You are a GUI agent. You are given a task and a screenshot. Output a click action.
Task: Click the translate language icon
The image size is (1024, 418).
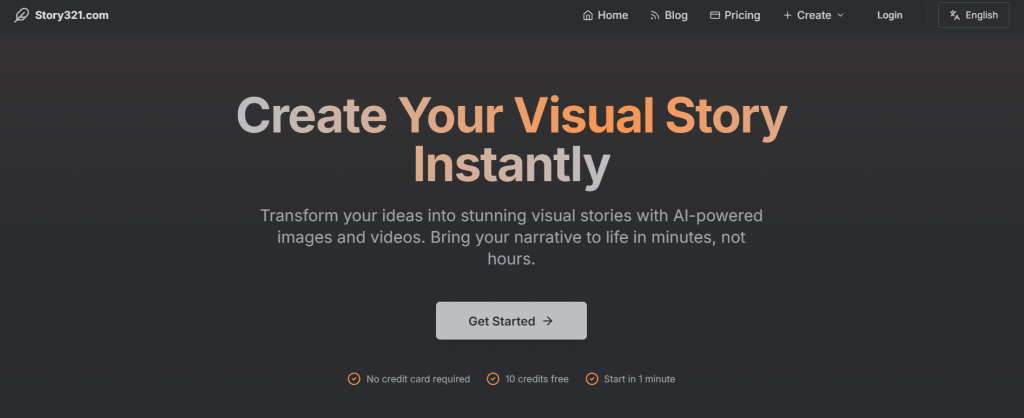[955, 15]
